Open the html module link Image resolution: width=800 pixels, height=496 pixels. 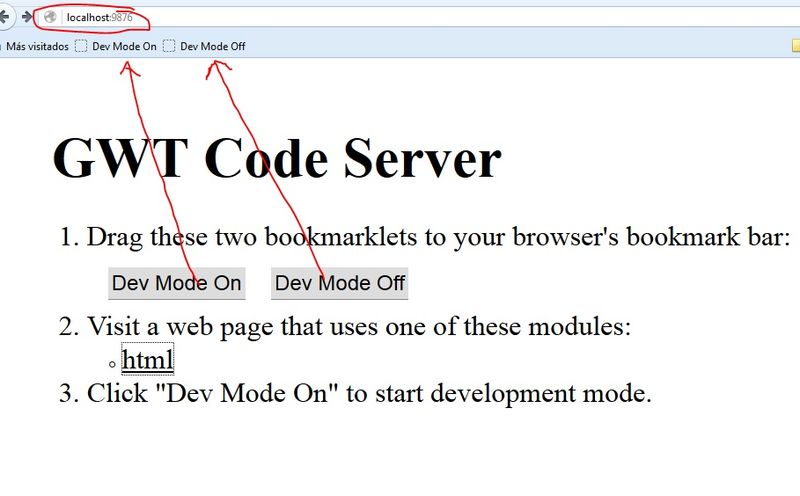pos(147,359)
